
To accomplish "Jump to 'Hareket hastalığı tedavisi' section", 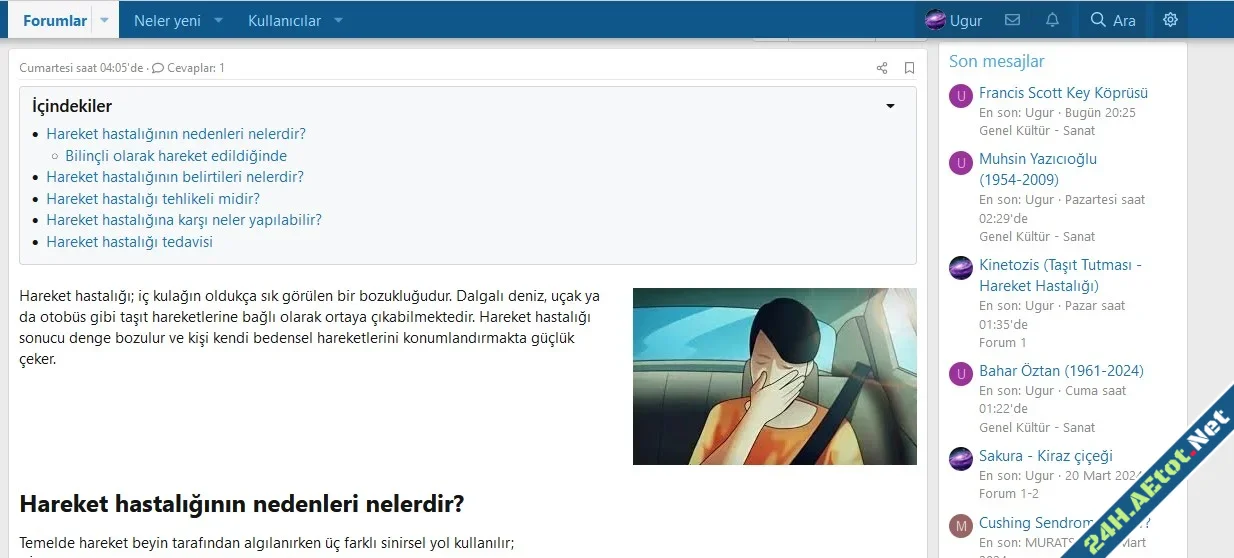I will pyautogui.click(x=129, y=242).
